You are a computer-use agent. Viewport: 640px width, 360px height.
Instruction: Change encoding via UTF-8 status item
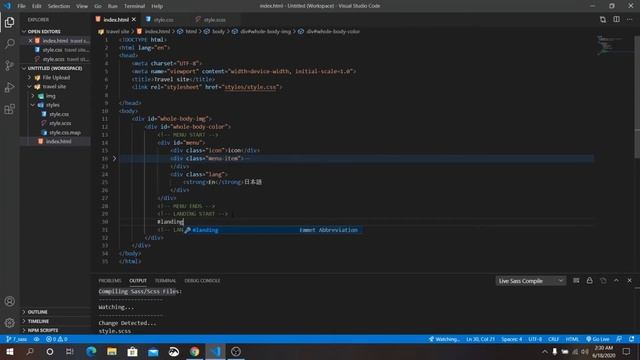(535, 339)
